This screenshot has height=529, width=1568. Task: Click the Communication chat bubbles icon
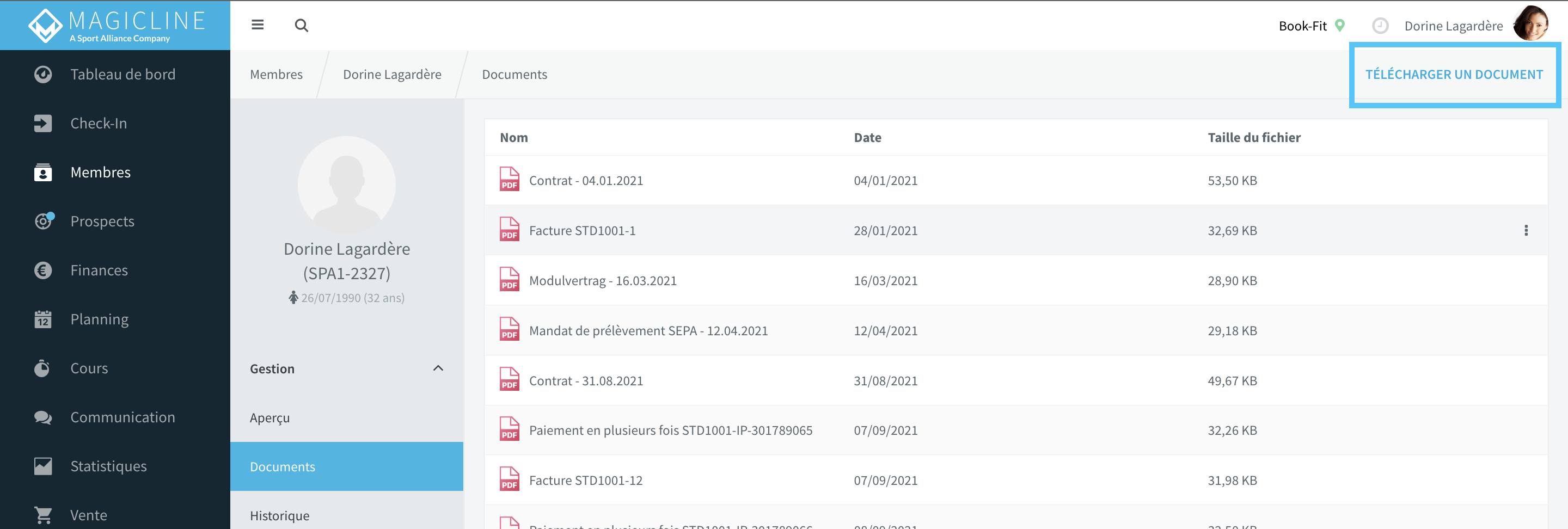click(x=43, y=417)
